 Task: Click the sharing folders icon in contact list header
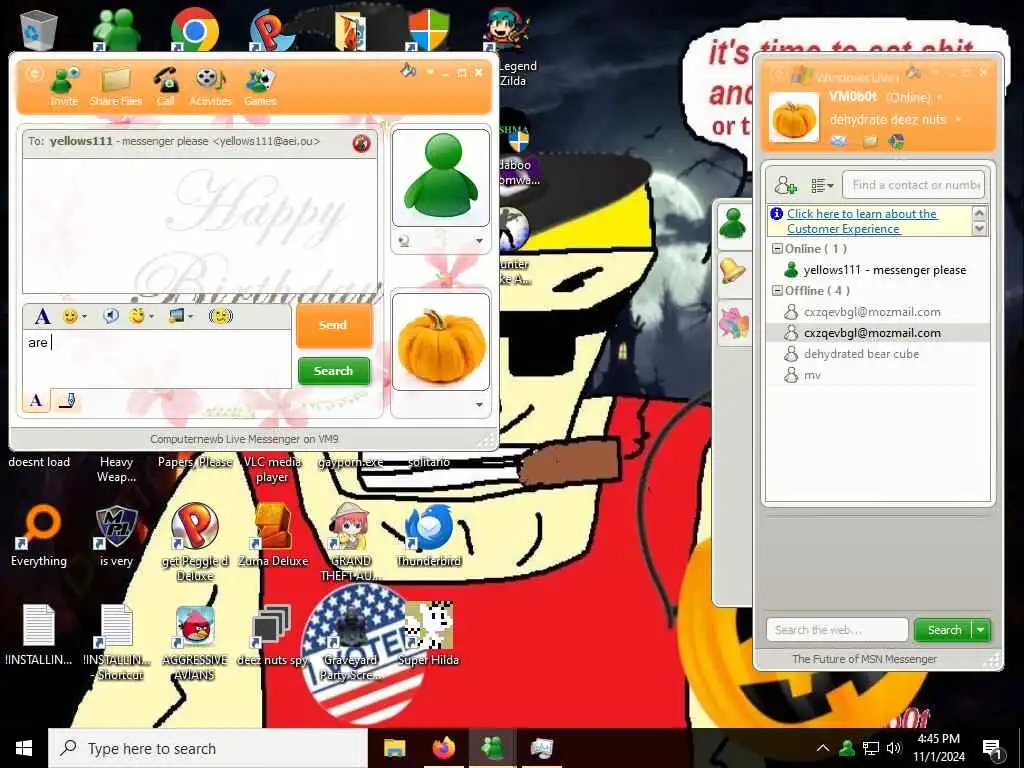click(870, 141)
